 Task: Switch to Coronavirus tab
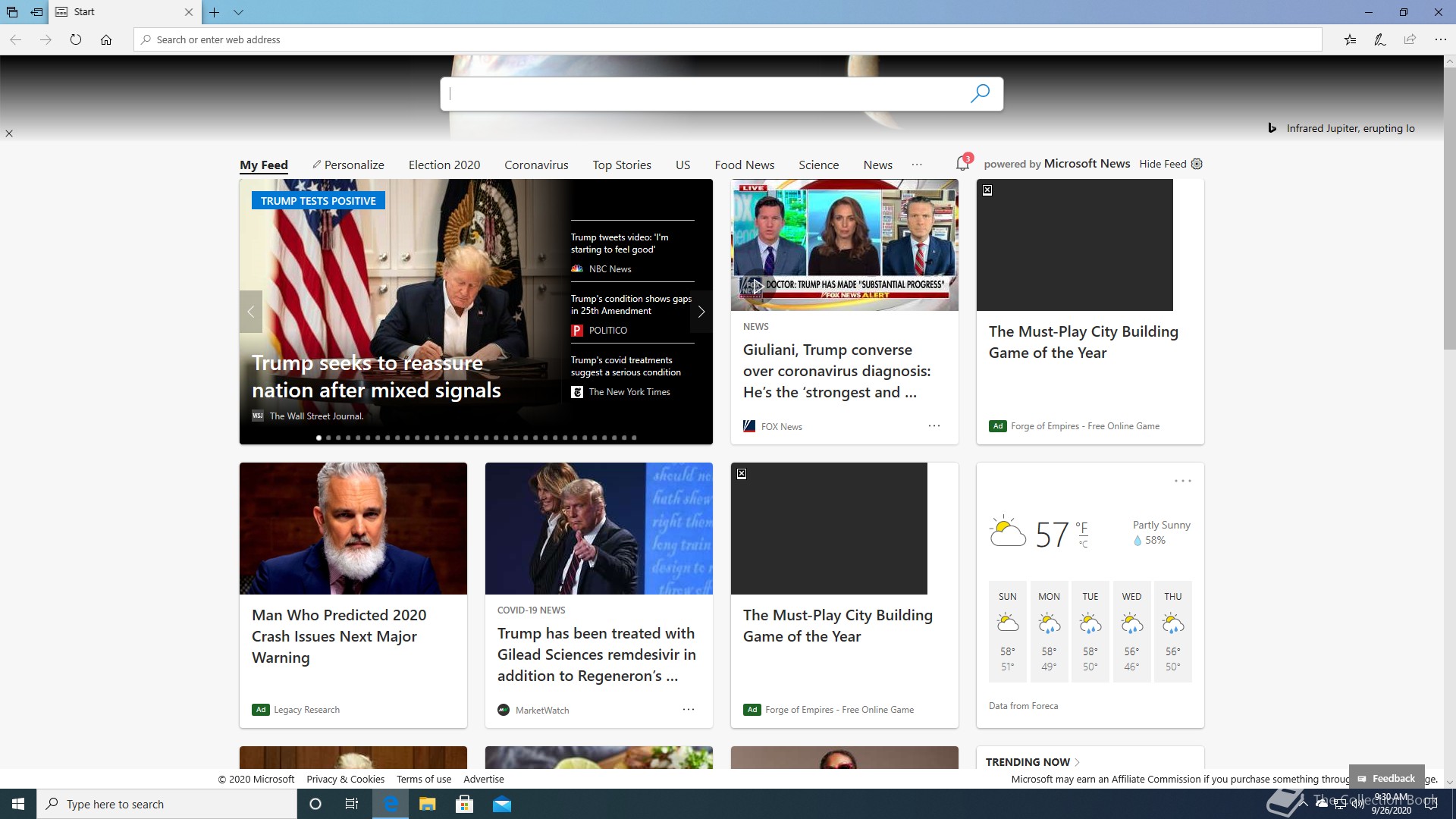[x=536, y=165]
